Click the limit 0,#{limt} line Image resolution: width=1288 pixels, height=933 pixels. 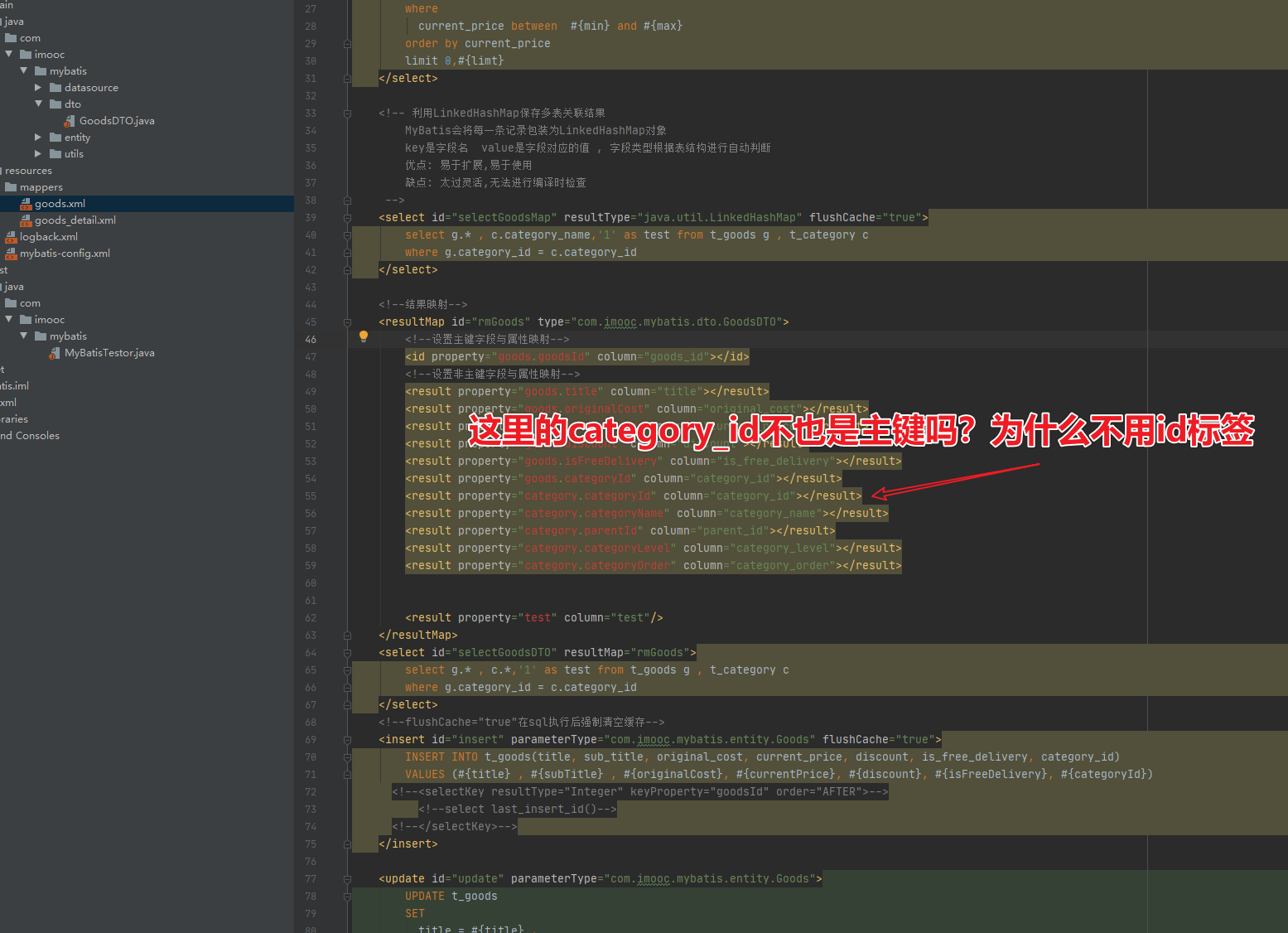(x=455, y=61)
